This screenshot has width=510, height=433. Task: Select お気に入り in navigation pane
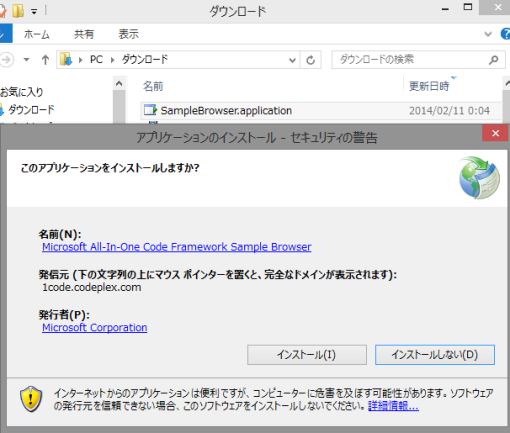click(22, 92)
